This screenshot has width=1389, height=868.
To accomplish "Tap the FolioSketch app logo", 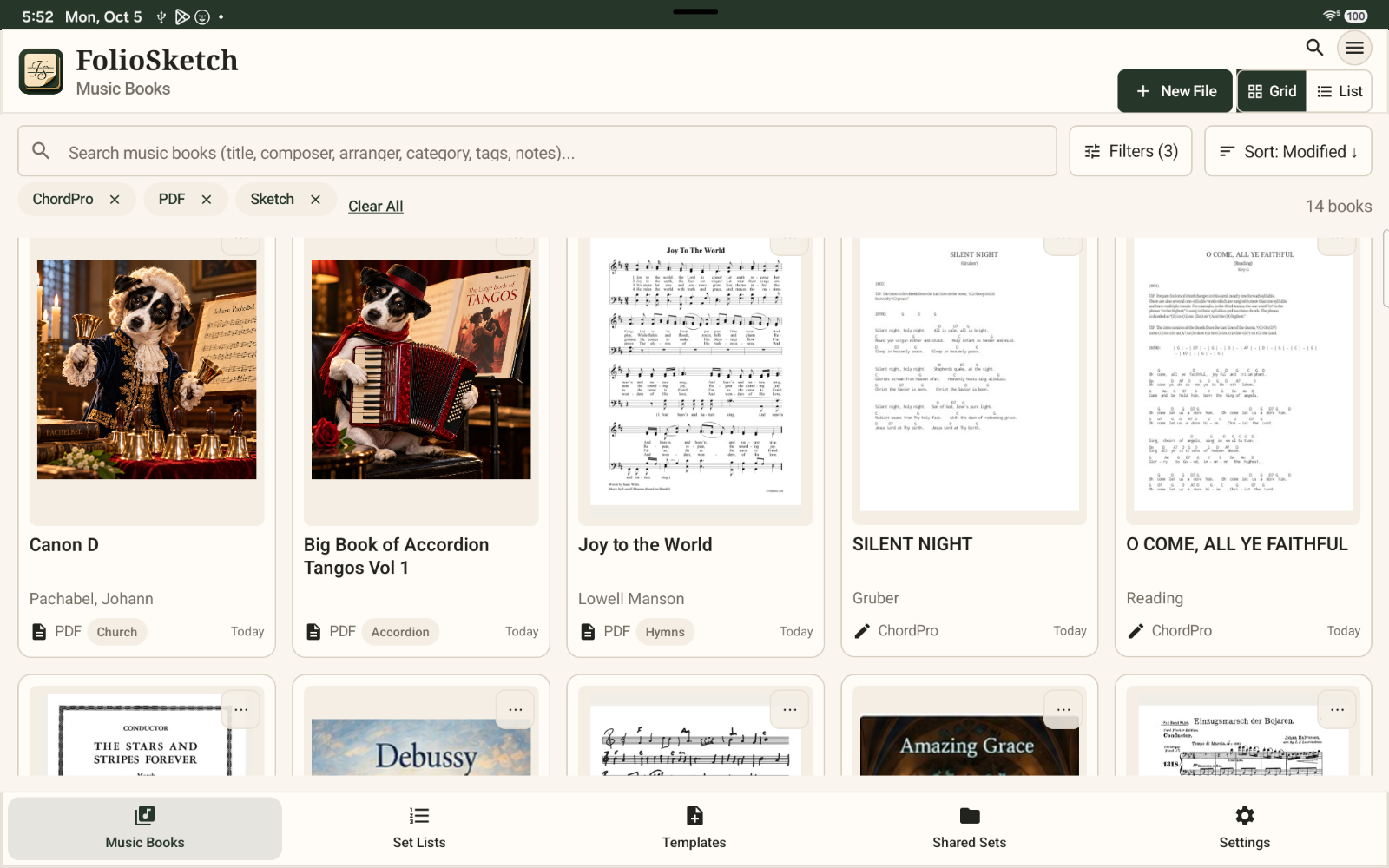I will click(x=41, y=71).
